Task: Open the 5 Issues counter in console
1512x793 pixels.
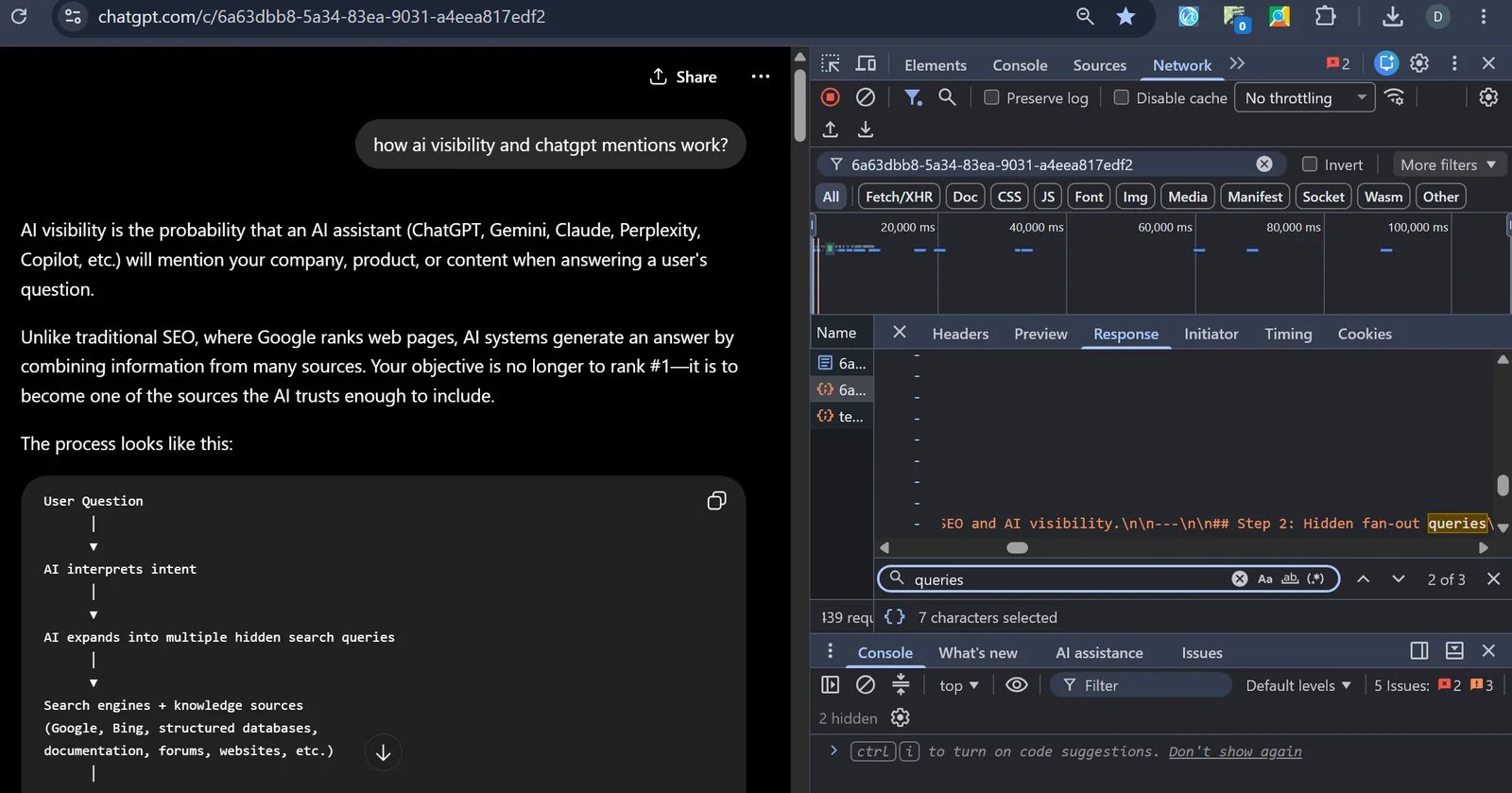Action: 1434,685
